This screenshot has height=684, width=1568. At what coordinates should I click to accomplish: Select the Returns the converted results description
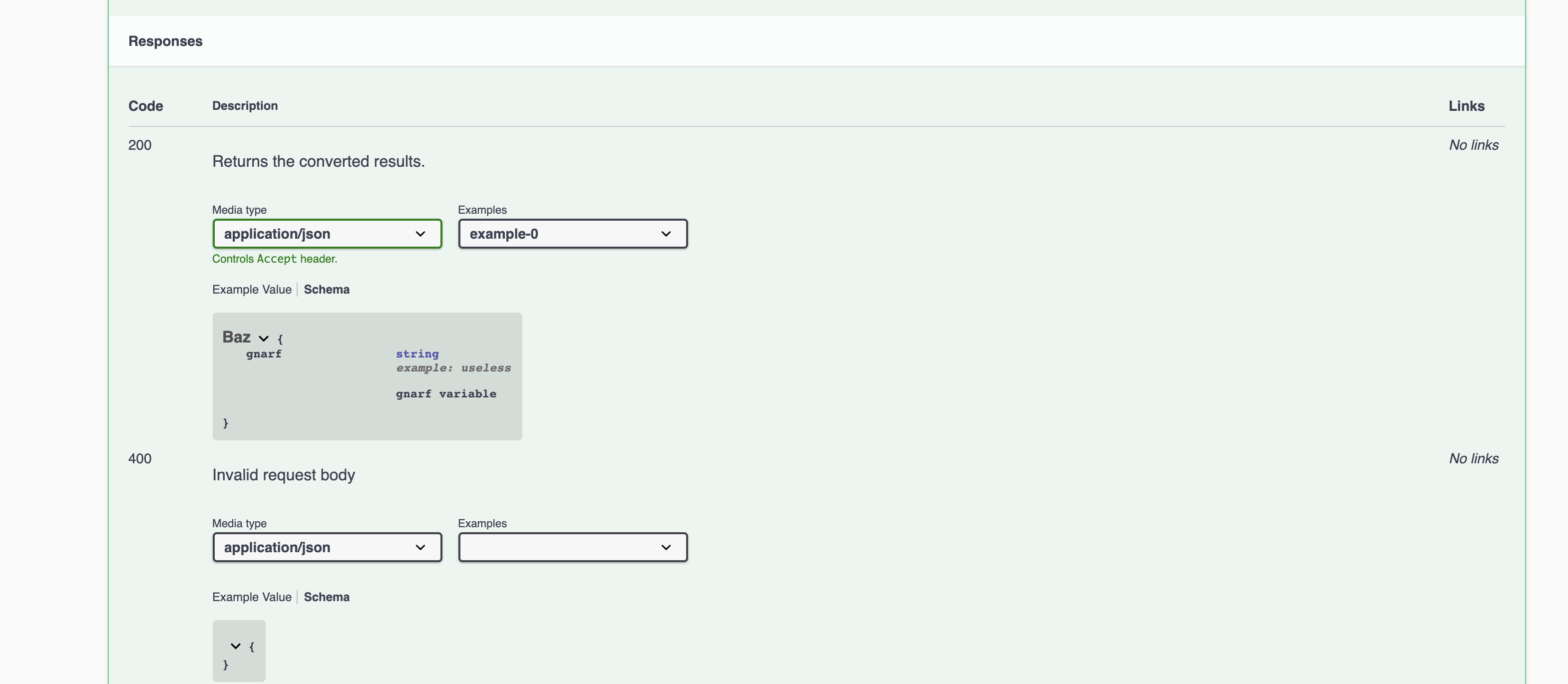[318, 161]
